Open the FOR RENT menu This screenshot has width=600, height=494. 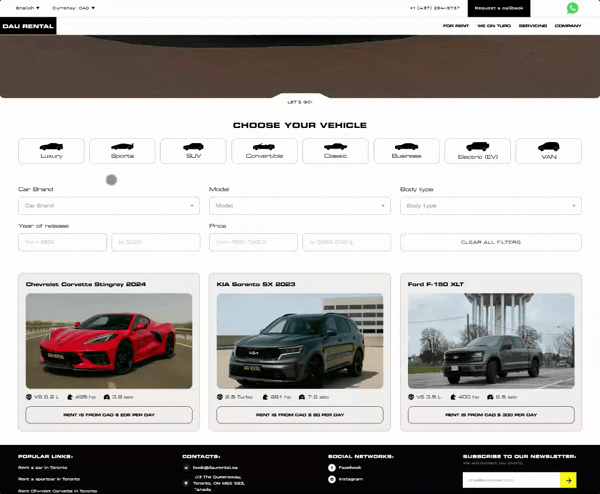coord(456,26)
